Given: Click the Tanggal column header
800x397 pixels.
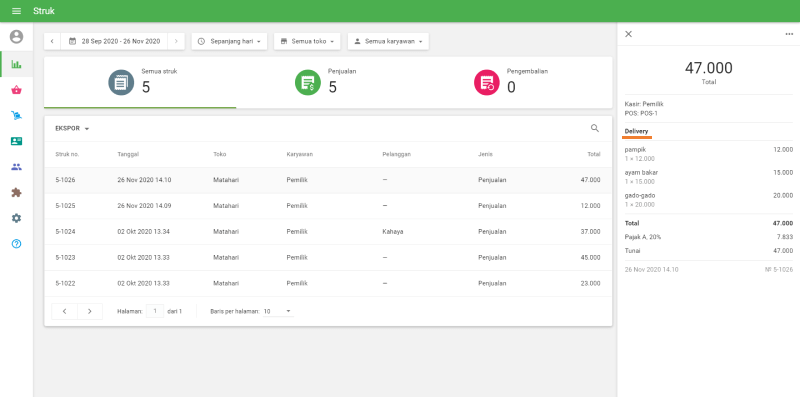Looking at the screenshot, I should [128, 154].
